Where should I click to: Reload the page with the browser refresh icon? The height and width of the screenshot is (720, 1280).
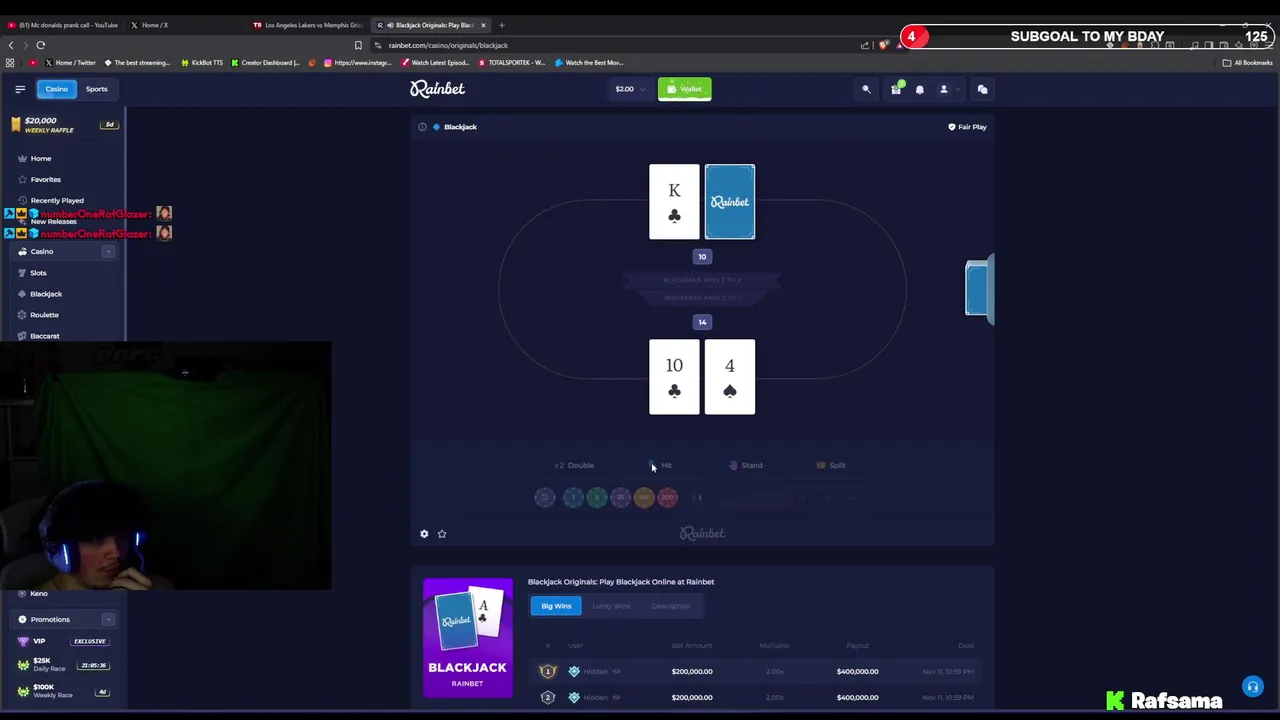(x=41, y=45)
